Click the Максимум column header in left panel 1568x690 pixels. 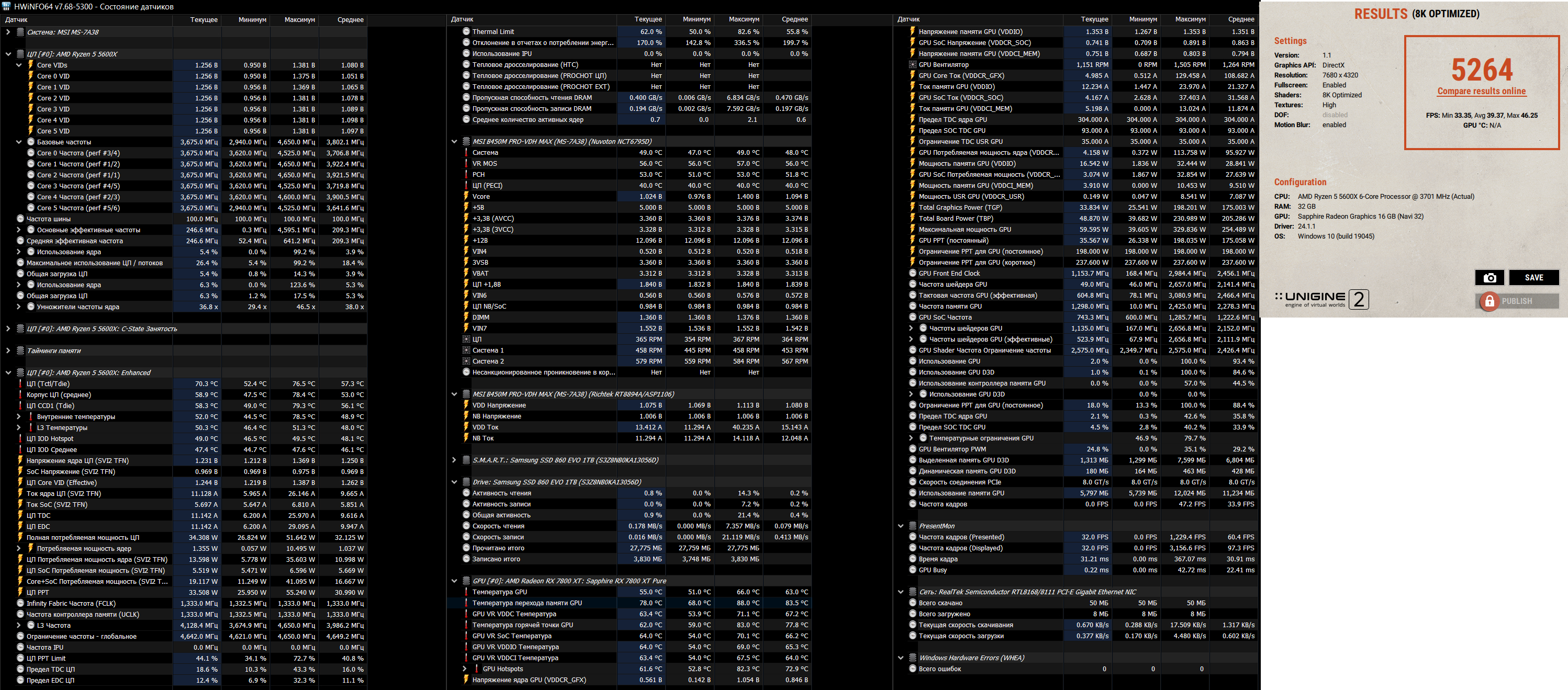(x=299, y=19)
